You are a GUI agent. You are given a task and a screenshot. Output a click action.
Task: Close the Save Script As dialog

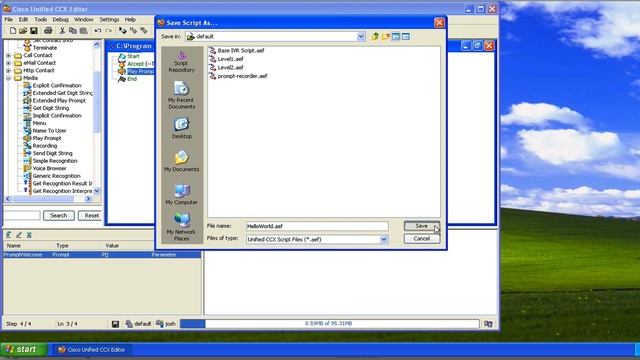(439, 23)
